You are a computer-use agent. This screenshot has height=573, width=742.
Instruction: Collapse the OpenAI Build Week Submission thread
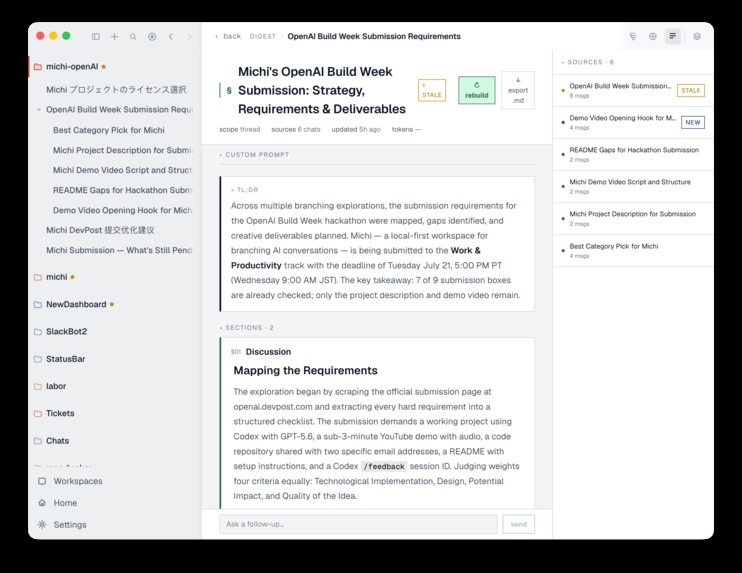coord(38,110)
